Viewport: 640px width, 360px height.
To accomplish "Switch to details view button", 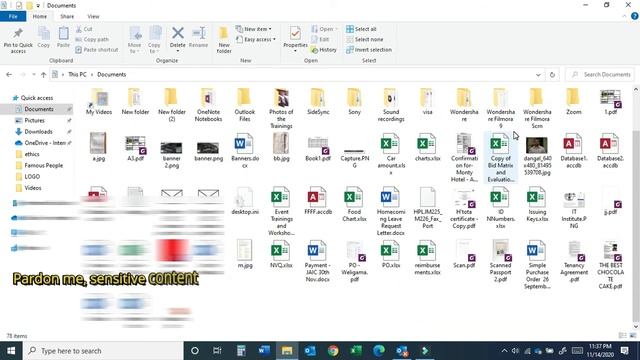I will pyautogui.click(x=622, y=336).
